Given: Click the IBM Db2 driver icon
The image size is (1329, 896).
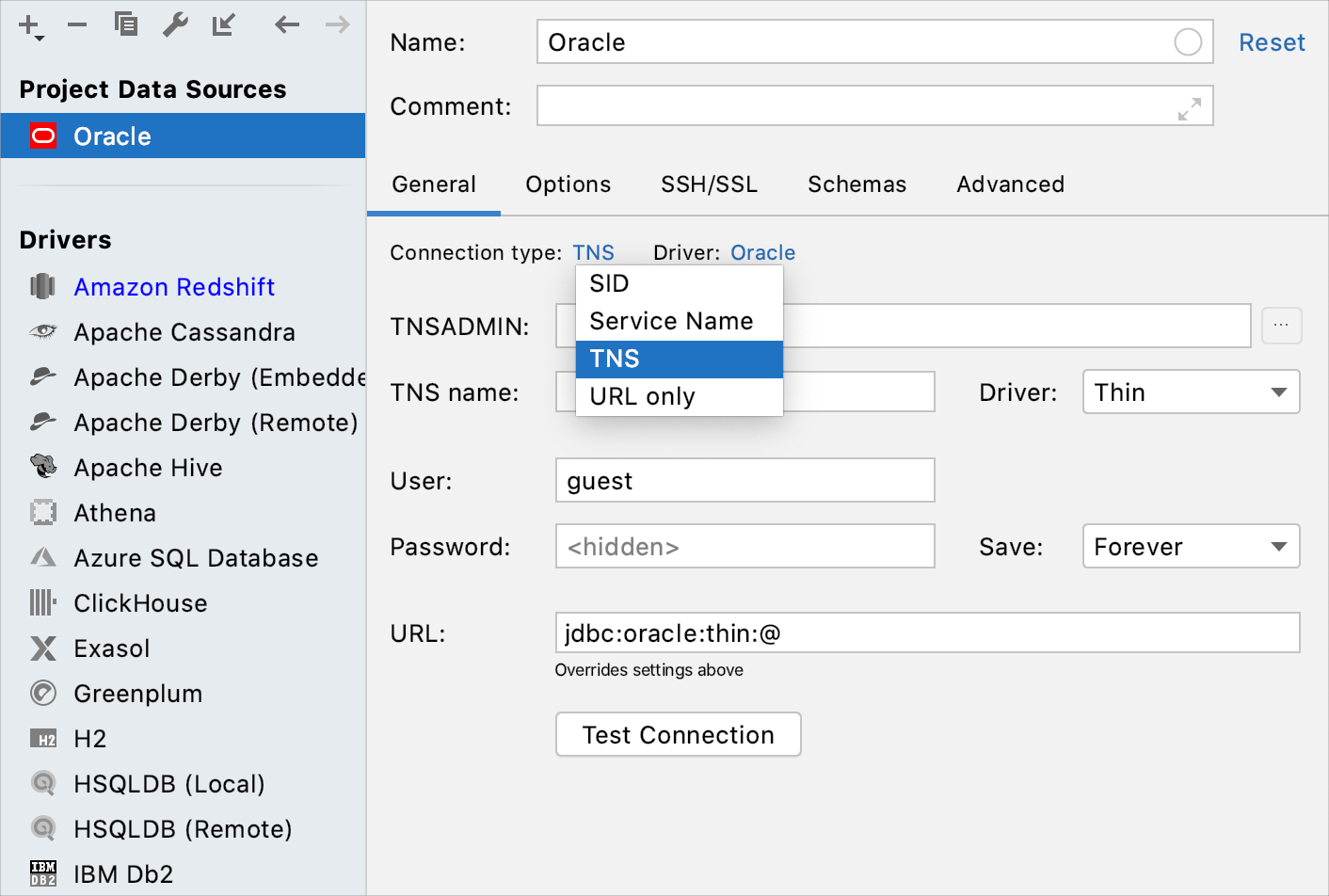Looking at the screenshot, I should (x=43, y=873).
